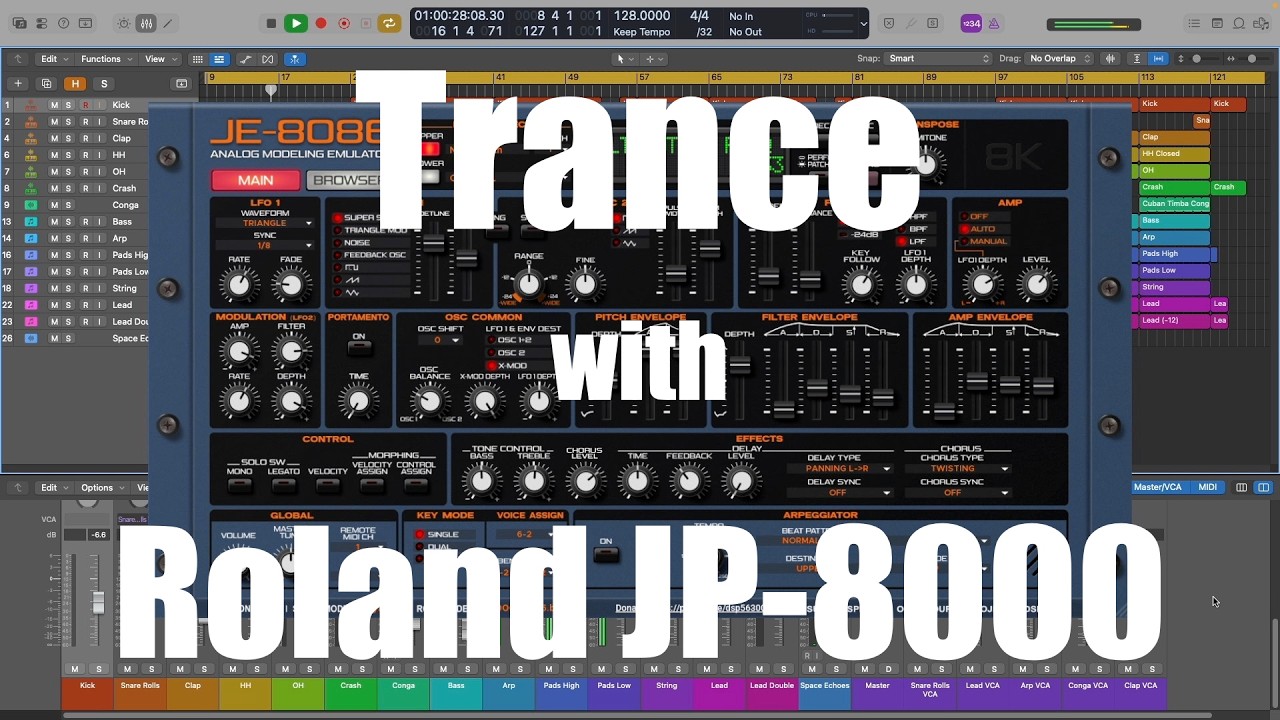Select the X-MOD radio in OSC Common

[x=491, y=366]
